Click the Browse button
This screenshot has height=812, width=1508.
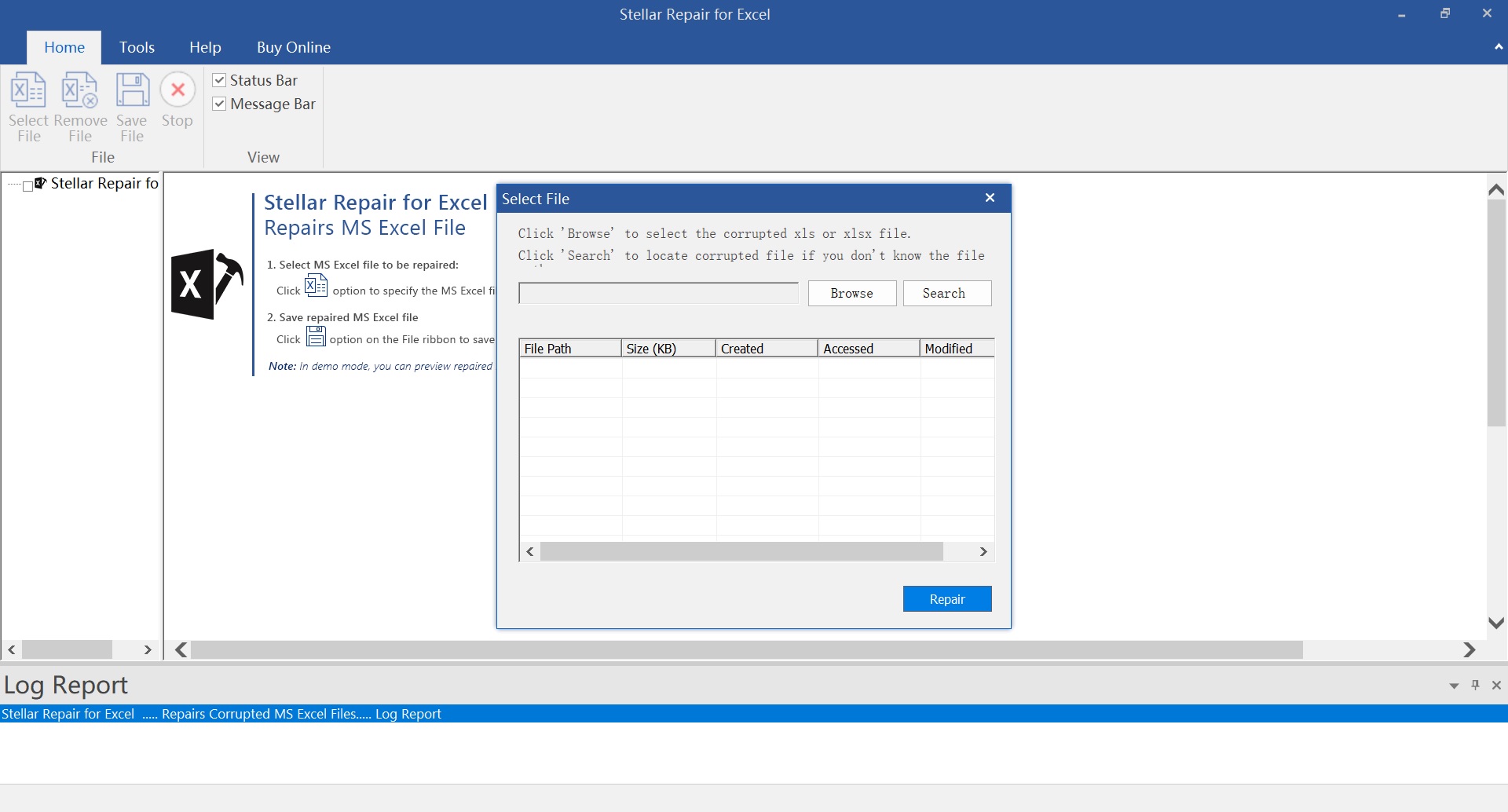tap(852, 293)
